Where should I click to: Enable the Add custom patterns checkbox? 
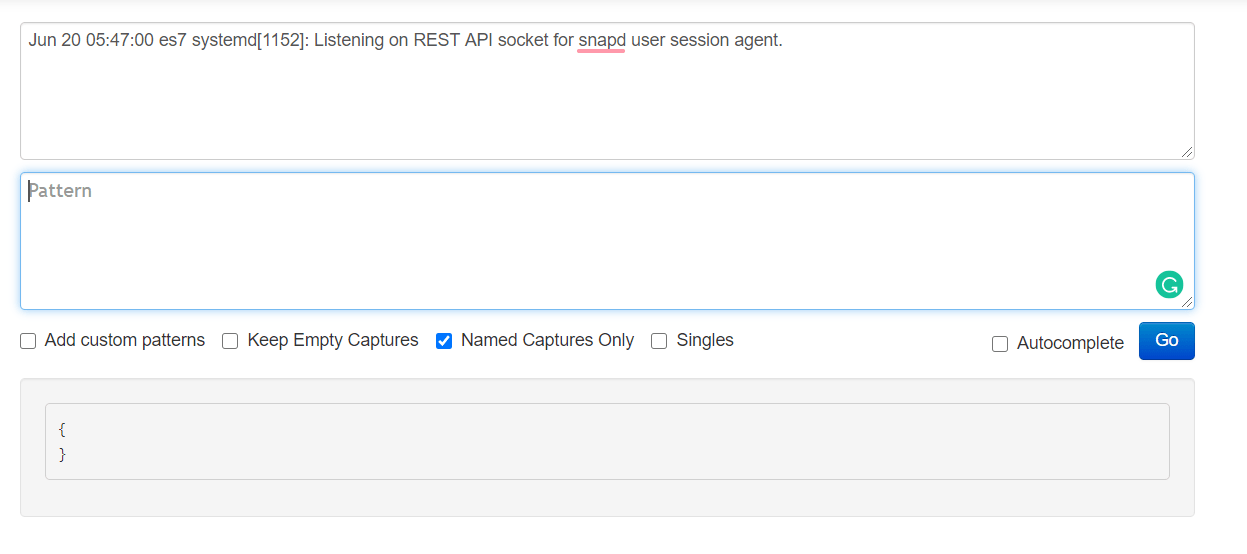28,341
